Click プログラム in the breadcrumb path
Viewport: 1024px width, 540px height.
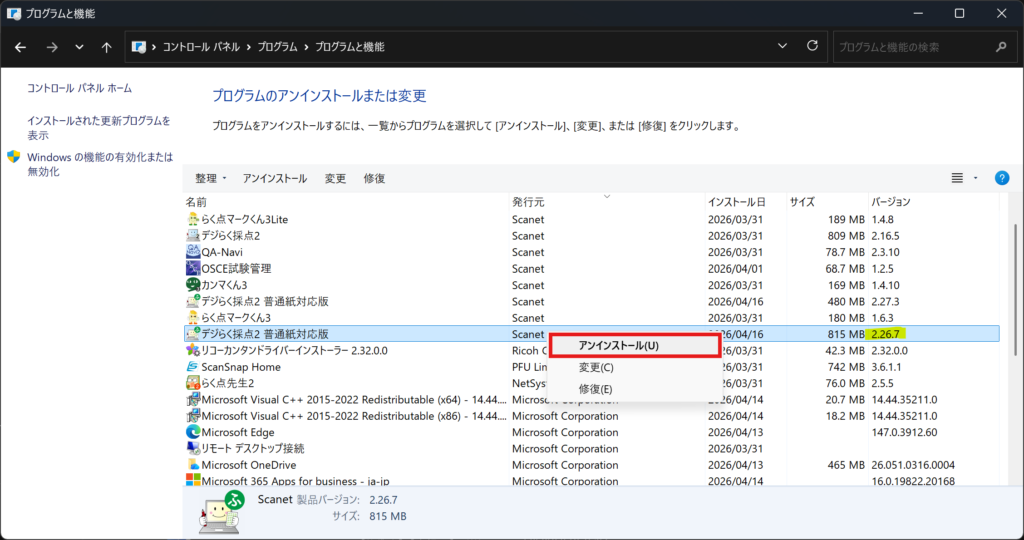click(x=278, y=47)
